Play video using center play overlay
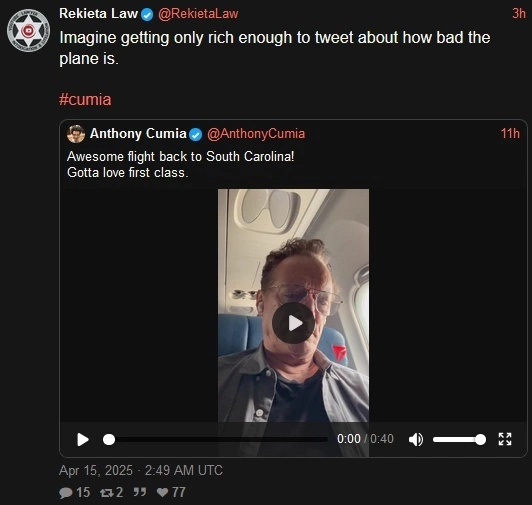The image size is (532, 505). (293, 323)
